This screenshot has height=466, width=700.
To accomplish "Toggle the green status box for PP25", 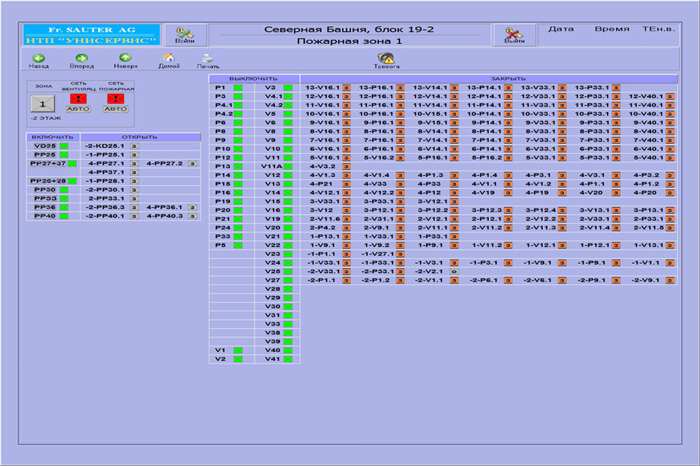I will (x=64, y=155).
